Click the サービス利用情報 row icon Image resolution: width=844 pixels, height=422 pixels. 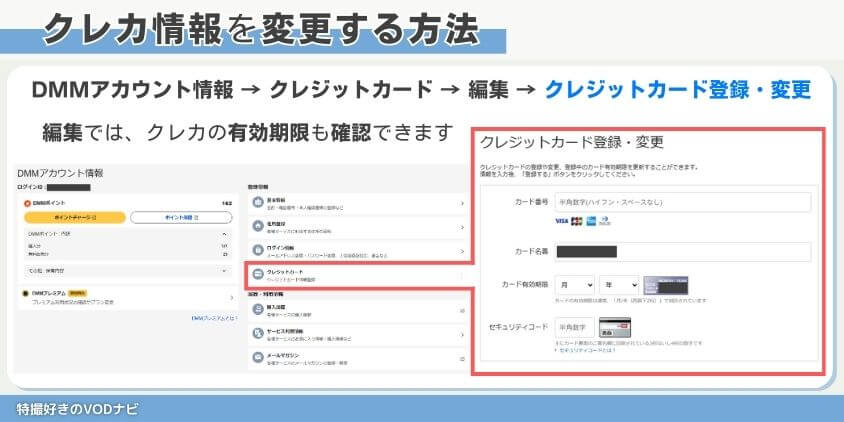pos(258,334)
